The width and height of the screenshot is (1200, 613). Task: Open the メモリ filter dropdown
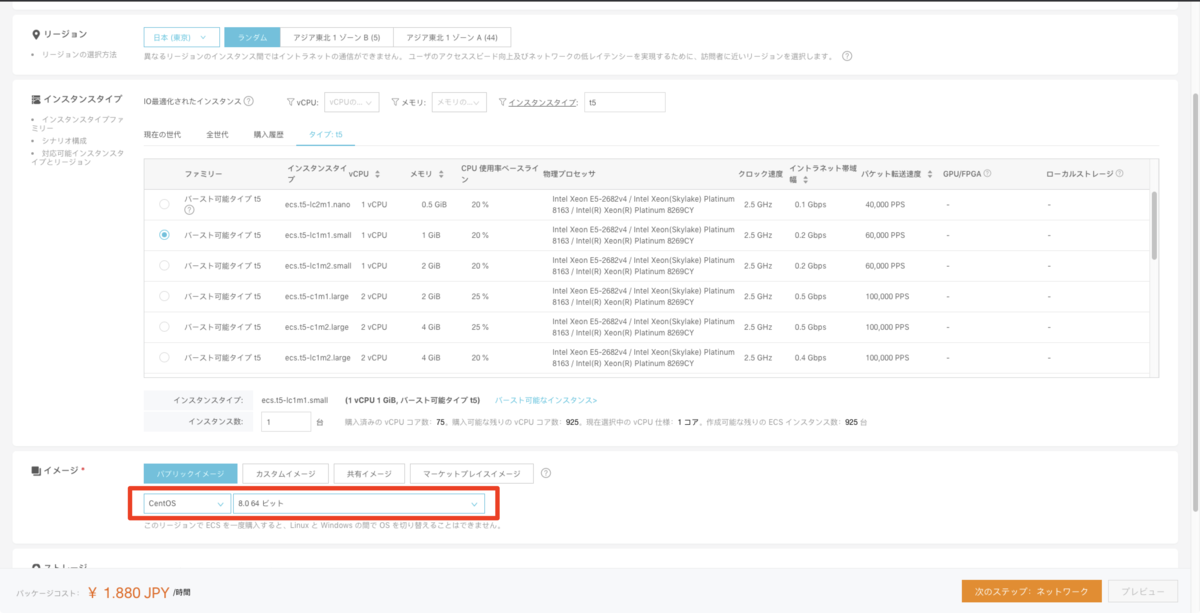click(x=459, y=102)
